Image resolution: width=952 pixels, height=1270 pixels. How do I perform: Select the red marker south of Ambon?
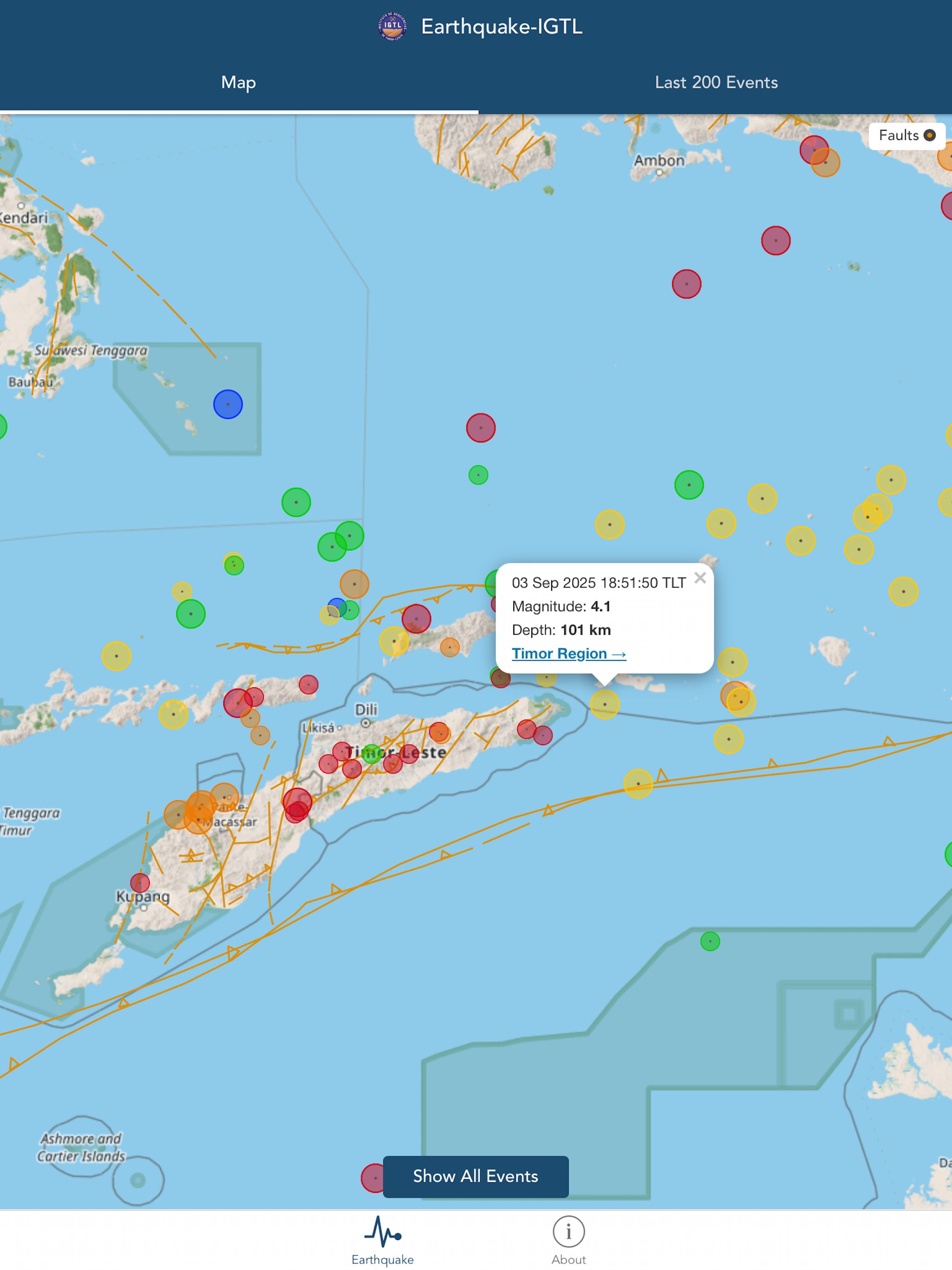point(686,284)
